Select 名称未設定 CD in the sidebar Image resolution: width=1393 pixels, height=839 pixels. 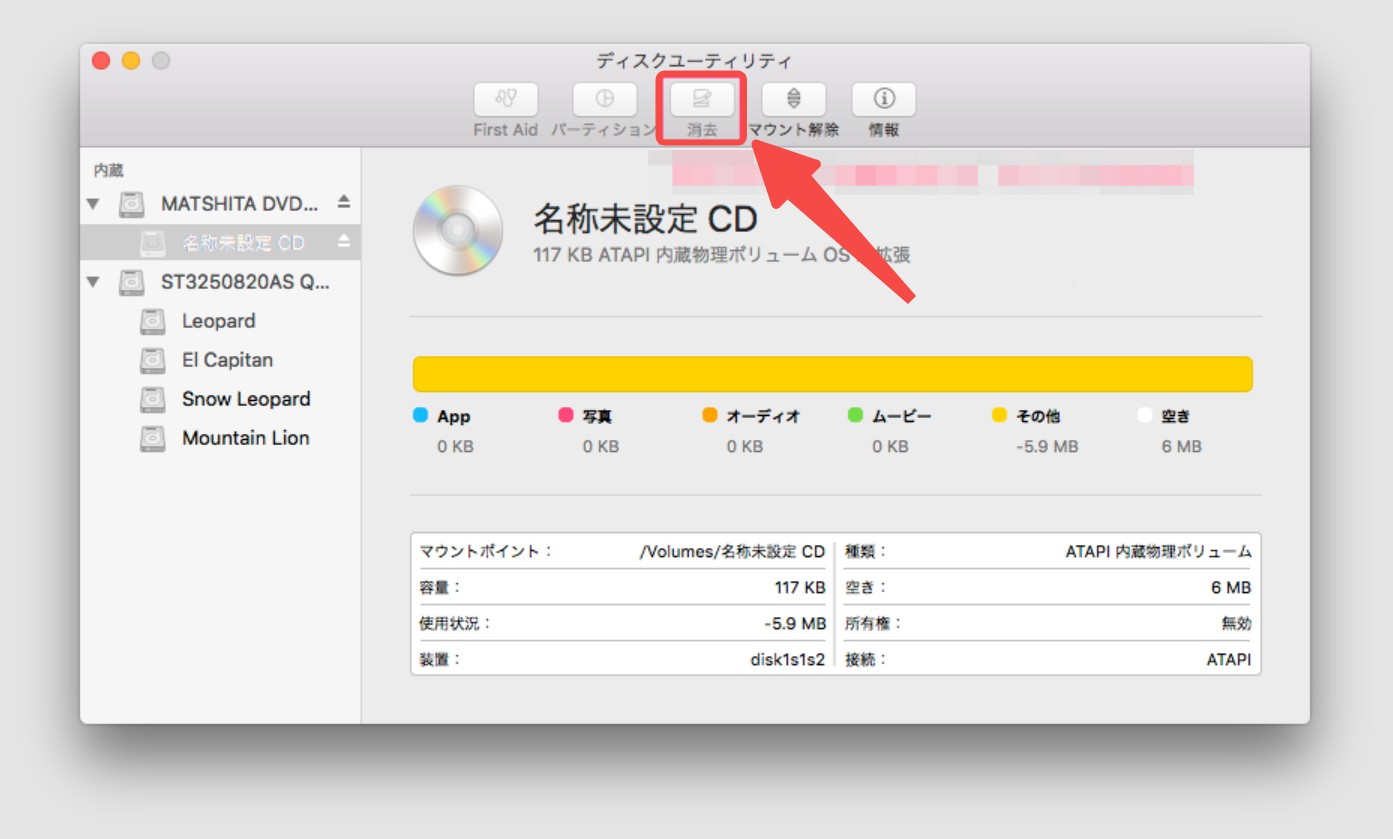[242, 243]
